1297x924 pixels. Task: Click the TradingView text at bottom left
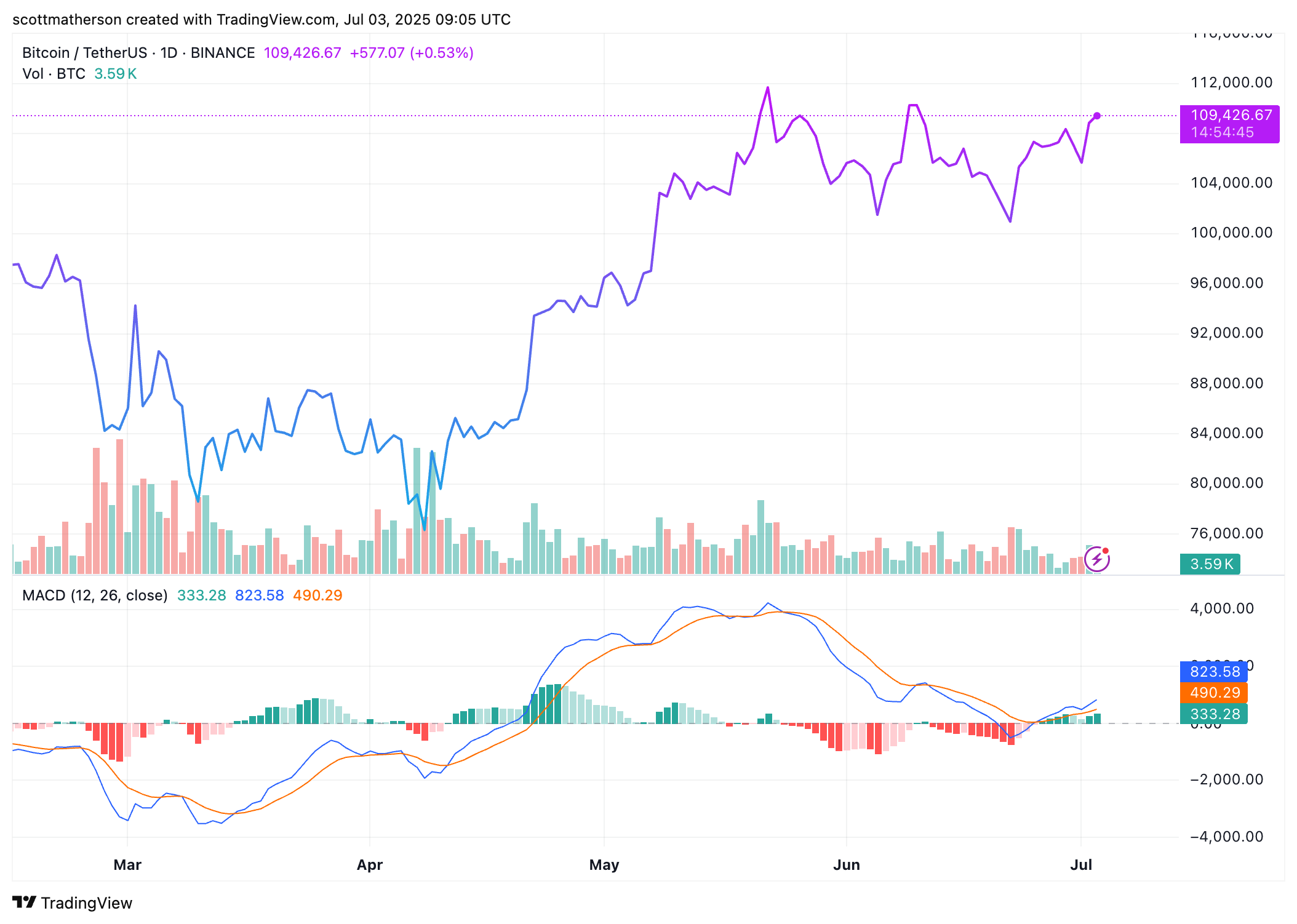pos(86,903)
